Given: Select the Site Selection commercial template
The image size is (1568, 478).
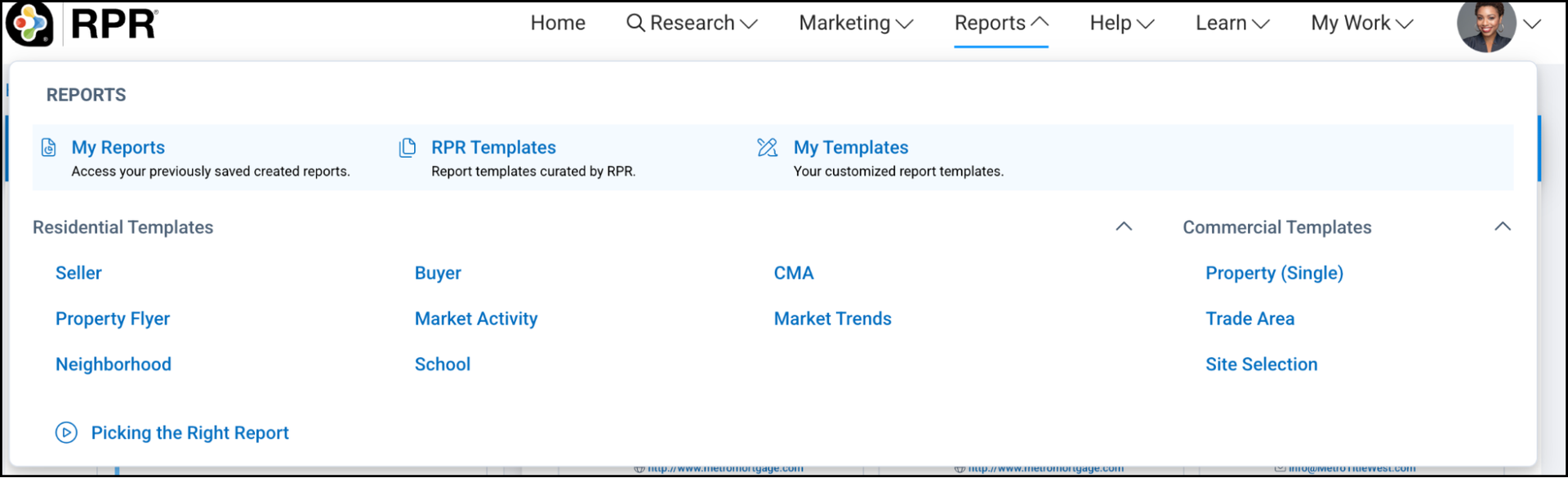Looking at the screenshot, I should pyautogui.click(x=1261, y=364).
